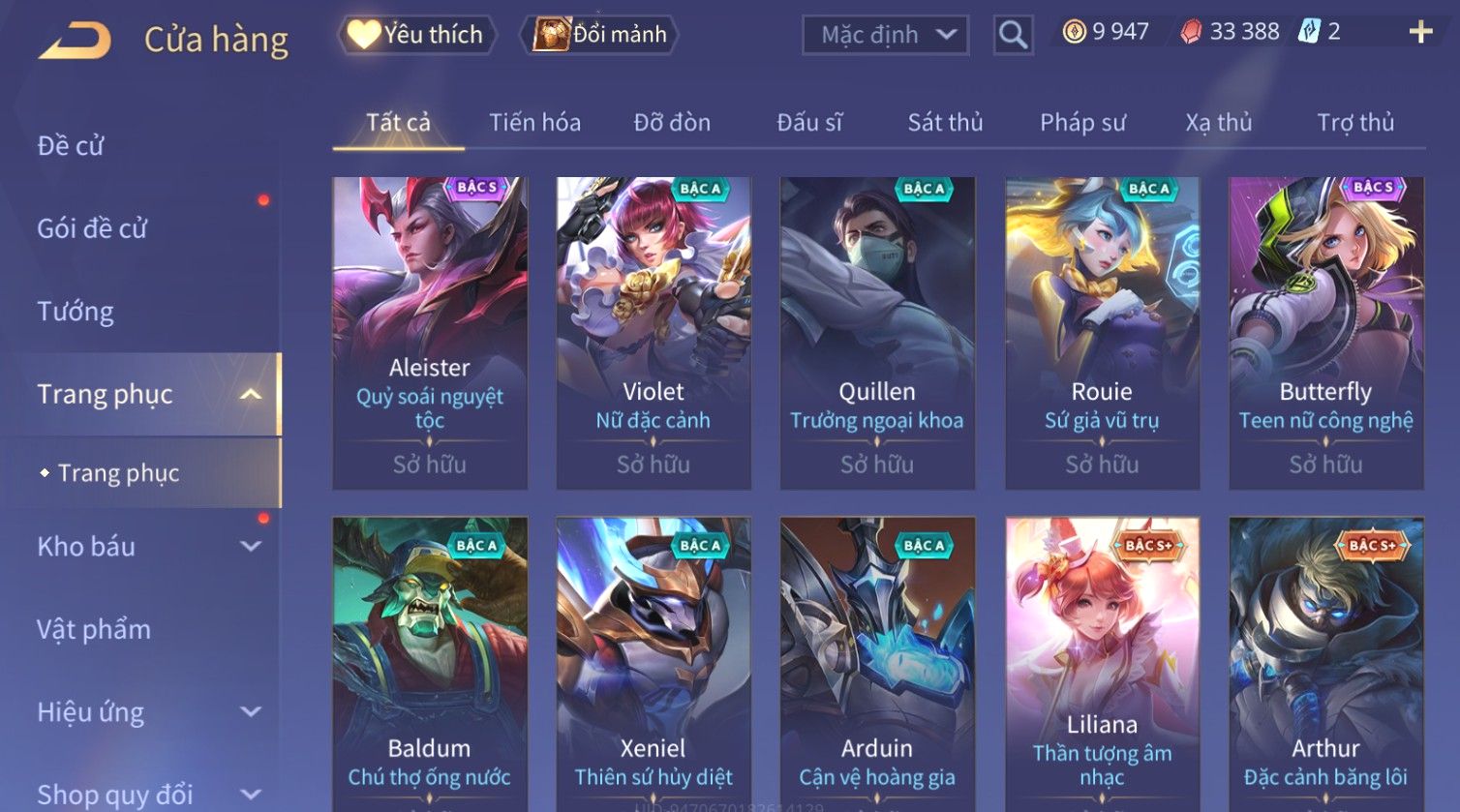Open Đổi mảnh fragment exchange chest
This screenshot has height=812, width=1460.
[x=600, y=35]
